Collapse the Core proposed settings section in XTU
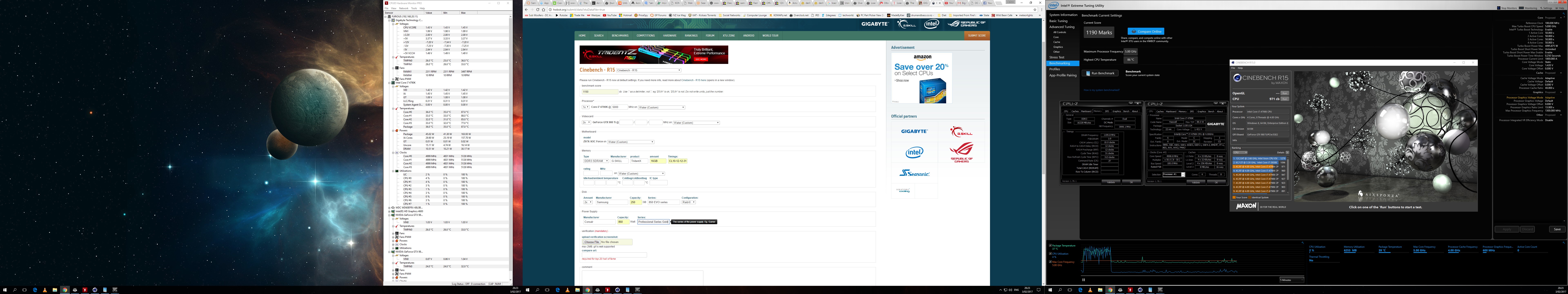The width and height of the screenshot is (1568, 294). click(x=1561, y=18)
